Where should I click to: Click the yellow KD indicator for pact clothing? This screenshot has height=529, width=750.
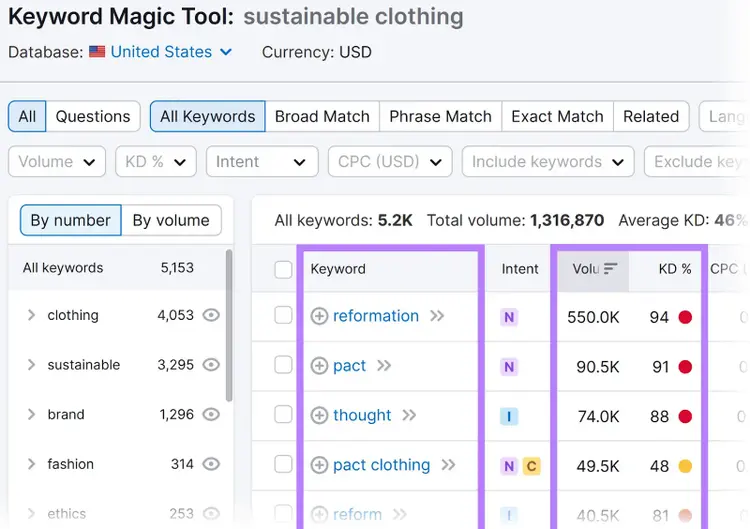click(685, 466)
